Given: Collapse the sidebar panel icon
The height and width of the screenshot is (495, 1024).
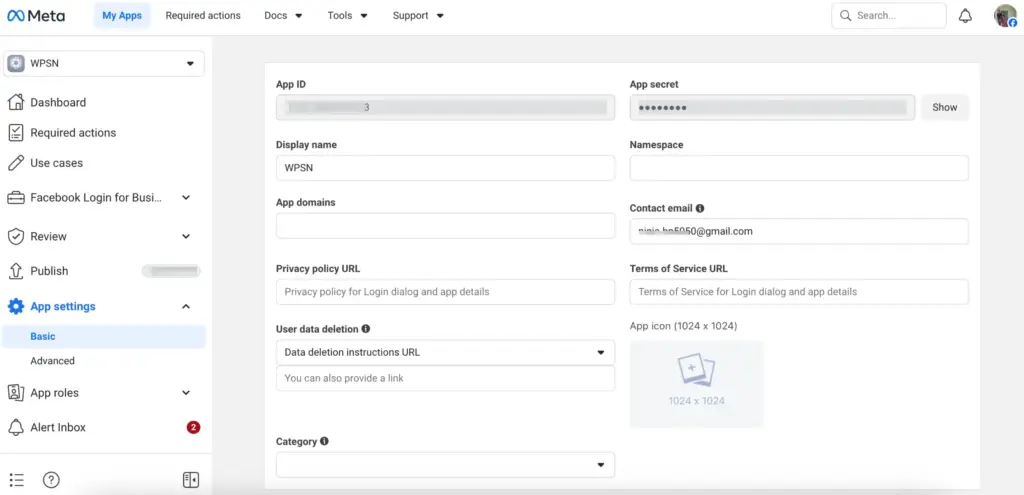Looking at the screenshot, I should tap(191, 480).
